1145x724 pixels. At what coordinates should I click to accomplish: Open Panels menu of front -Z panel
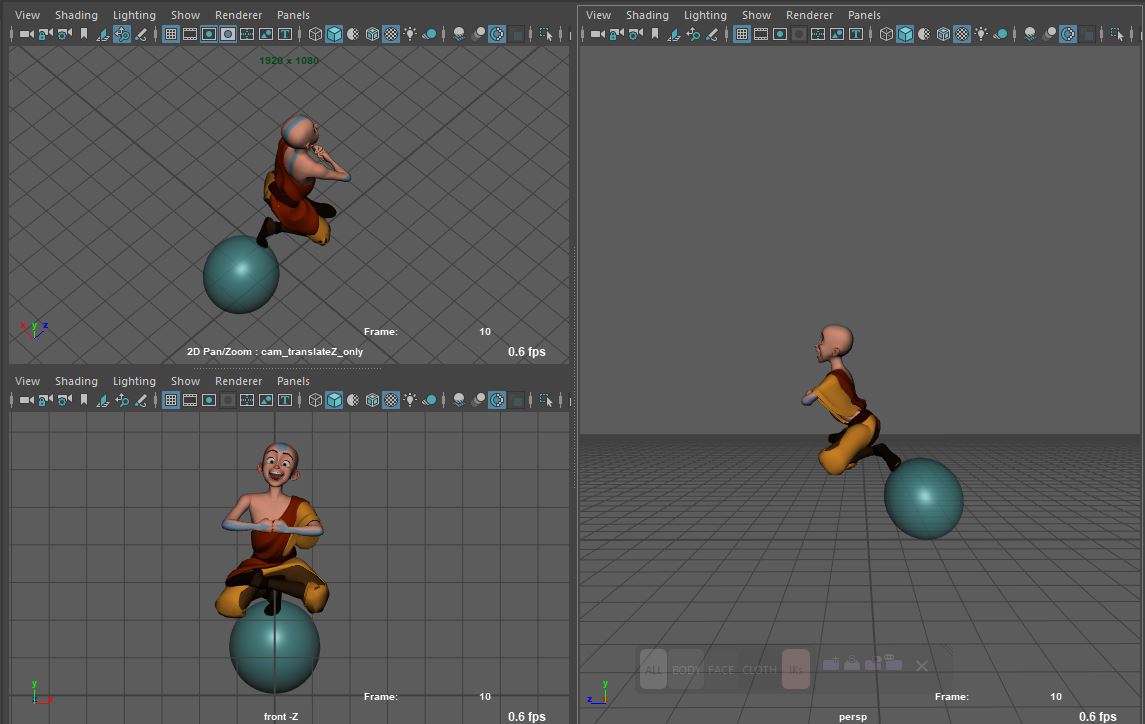(293, 381)
